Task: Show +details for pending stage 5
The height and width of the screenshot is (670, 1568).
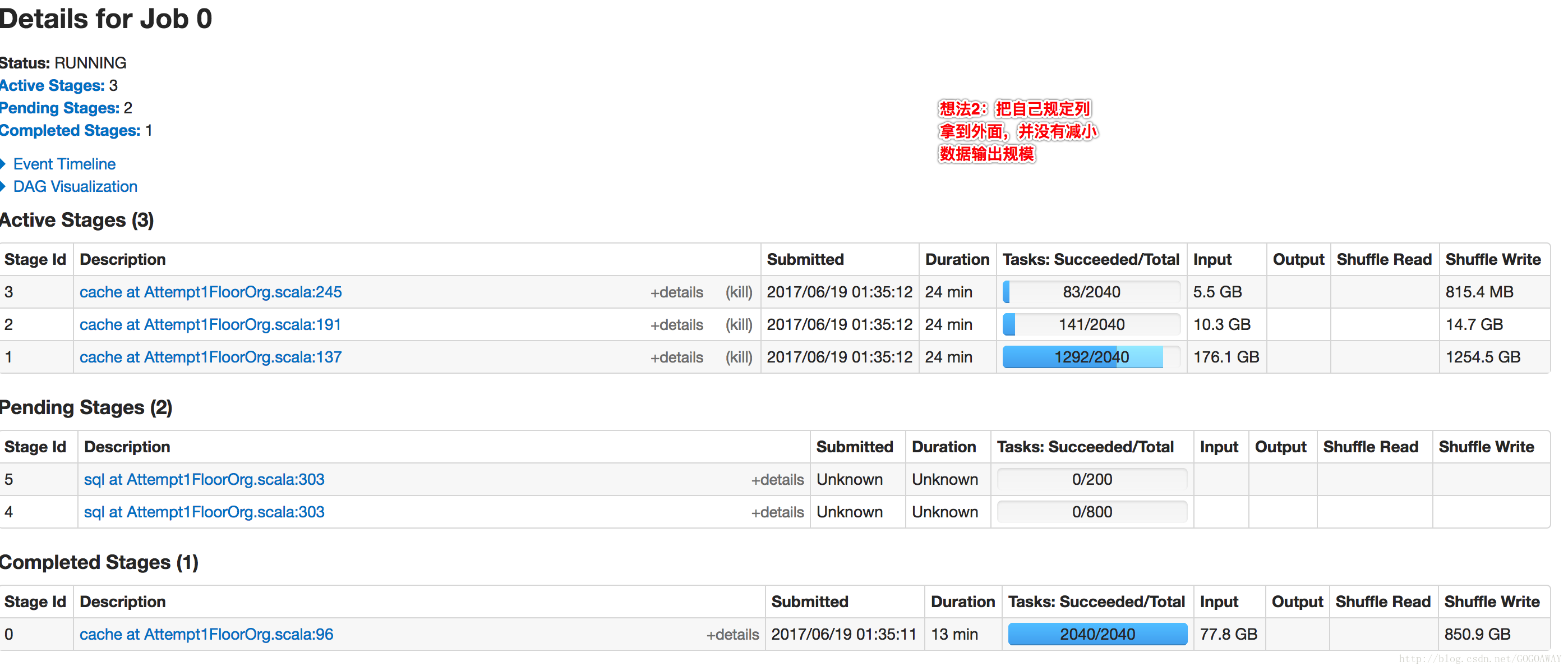Action: 777,480
